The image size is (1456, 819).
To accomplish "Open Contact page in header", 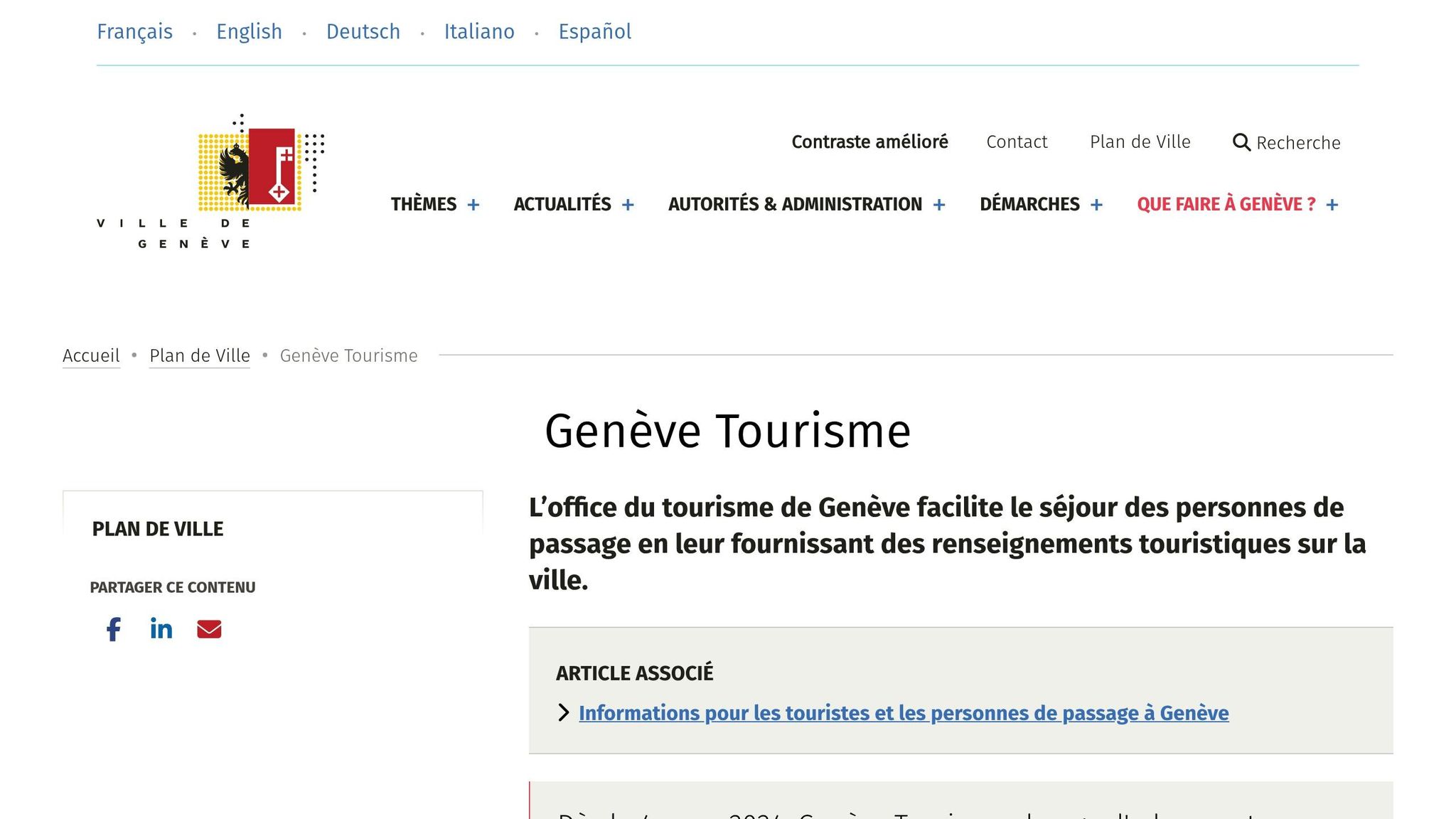I will (x=1017, y=142).
